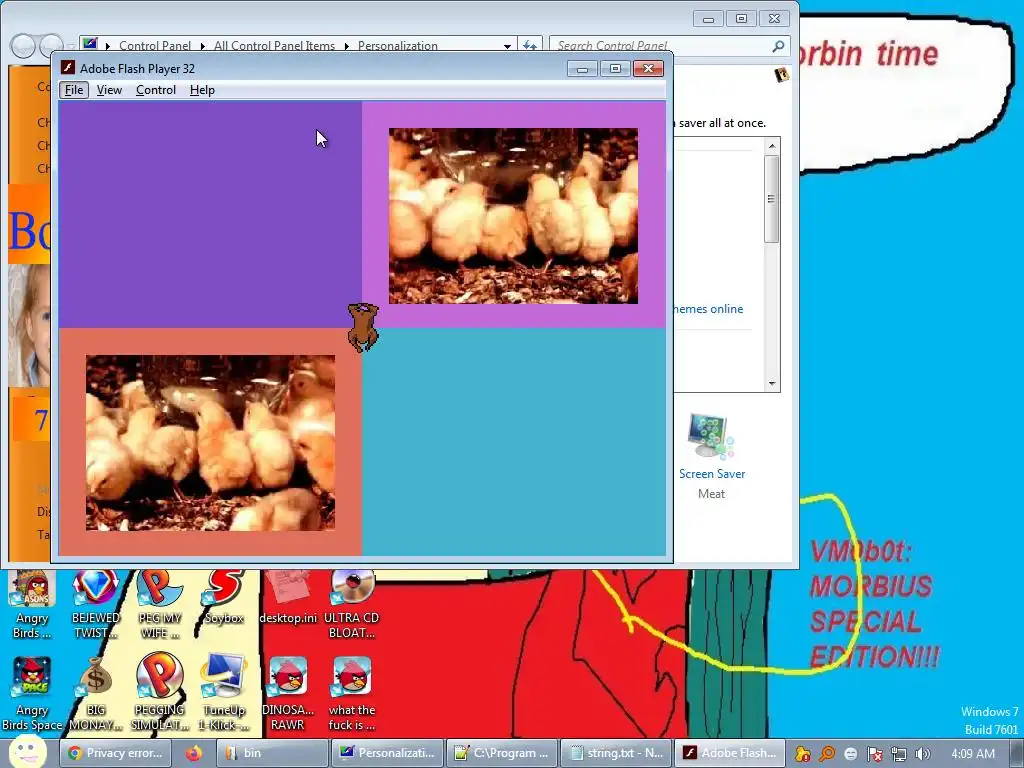Image resolution: width=1024 pixels, height=768 pixels.
Task: Click the network tray icon
Action: [899, 754]
